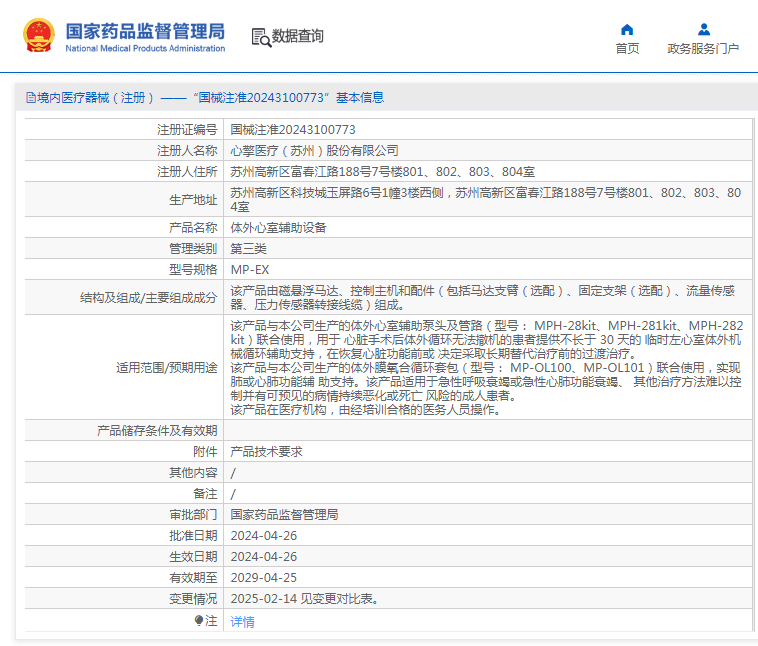Click product name 体外心室辅助设备

point(278,227)
